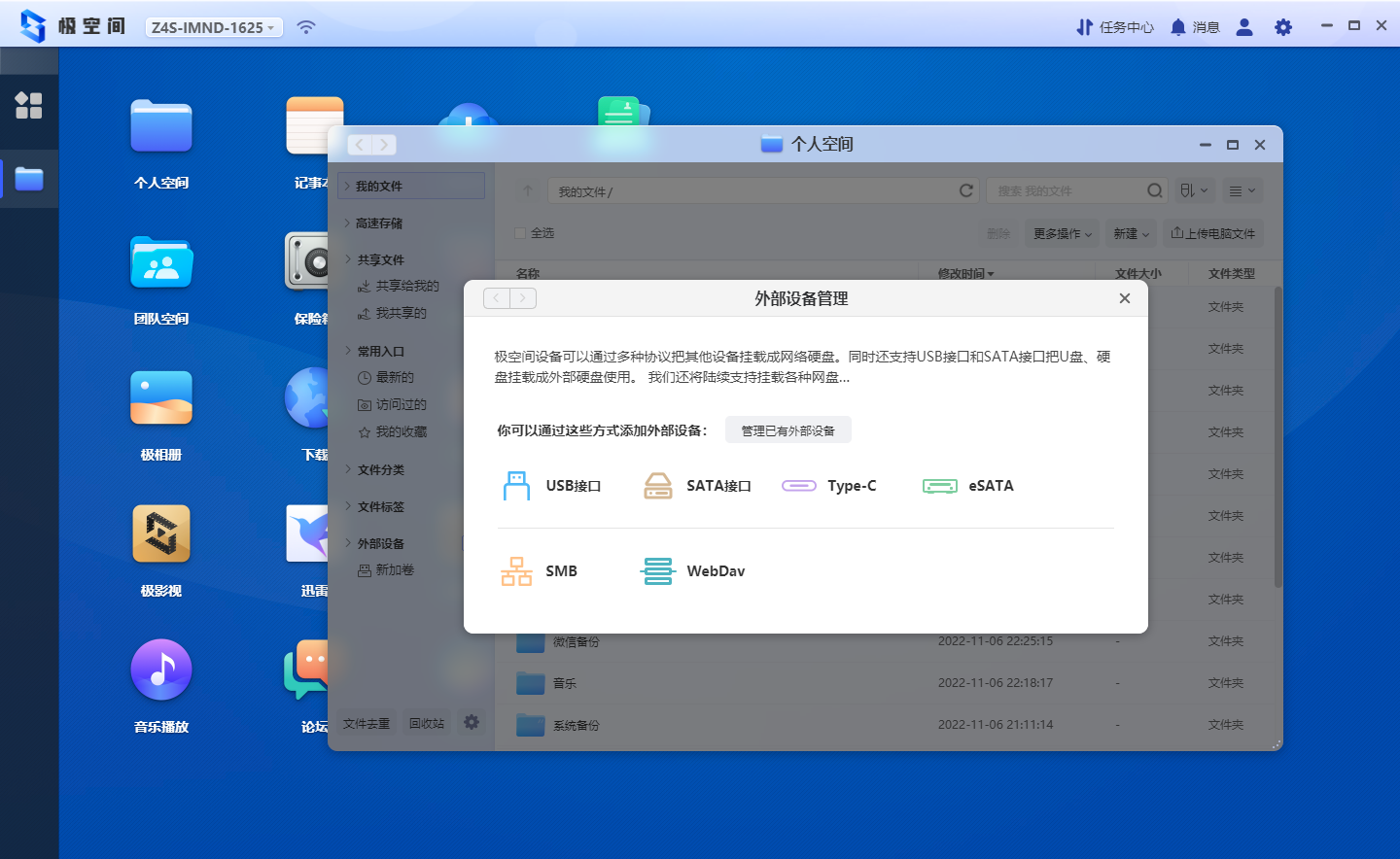Open the Z4S-IMND-1625 device dropdown
This screenshot has width=1400, height=859.
[x=214, y=27]
